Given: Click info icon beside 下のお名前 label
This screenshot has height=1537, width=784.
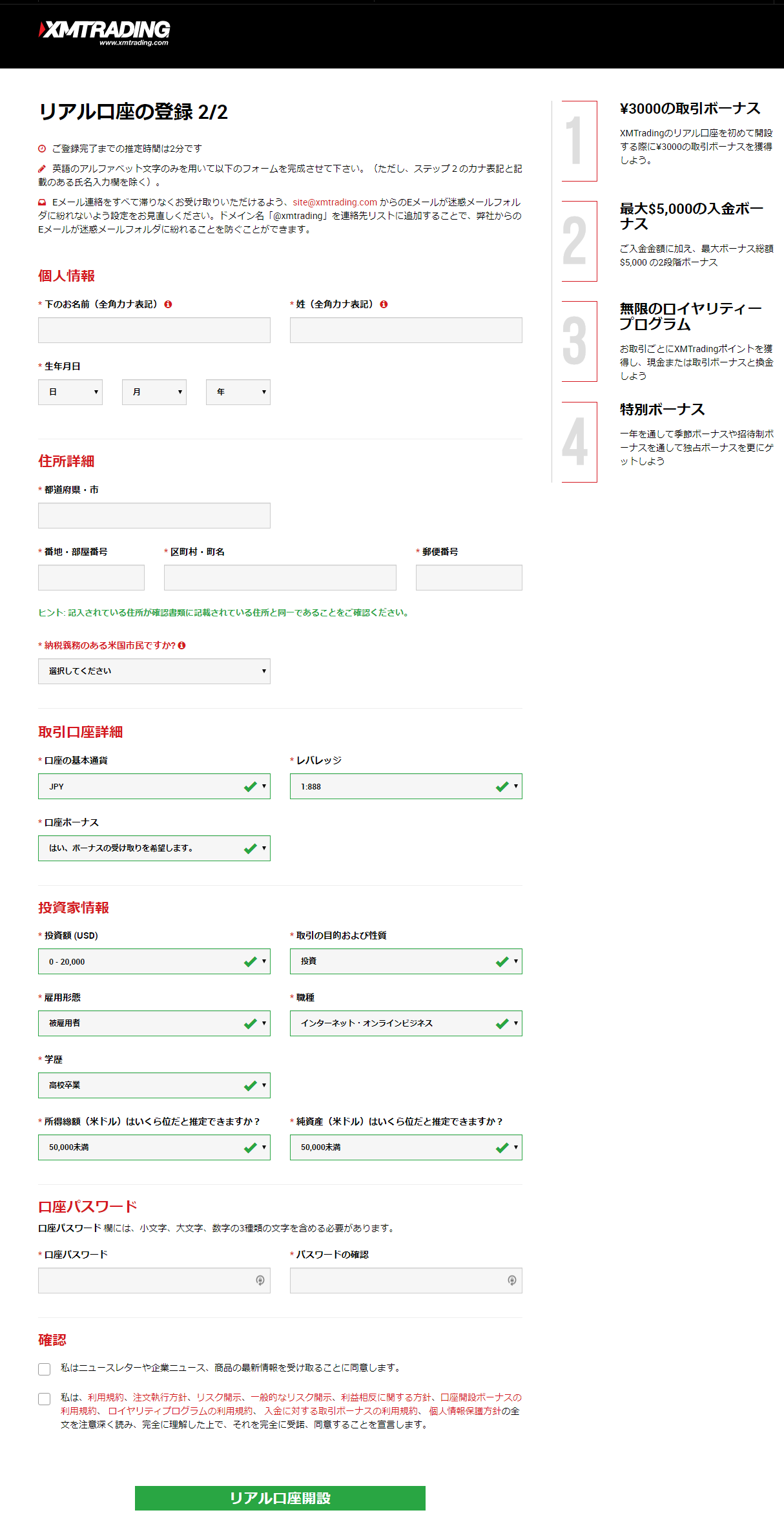Looking at the screenshot, I should click(x=168, y=304).
